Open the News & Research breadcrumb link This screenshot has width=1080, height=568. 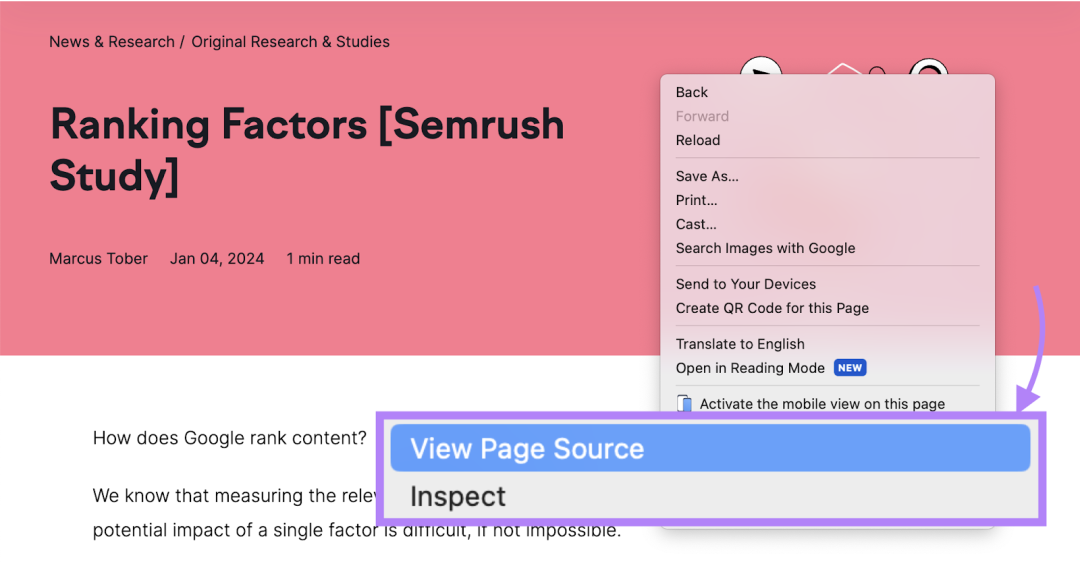pyautogui.click(x=112, y=42)
